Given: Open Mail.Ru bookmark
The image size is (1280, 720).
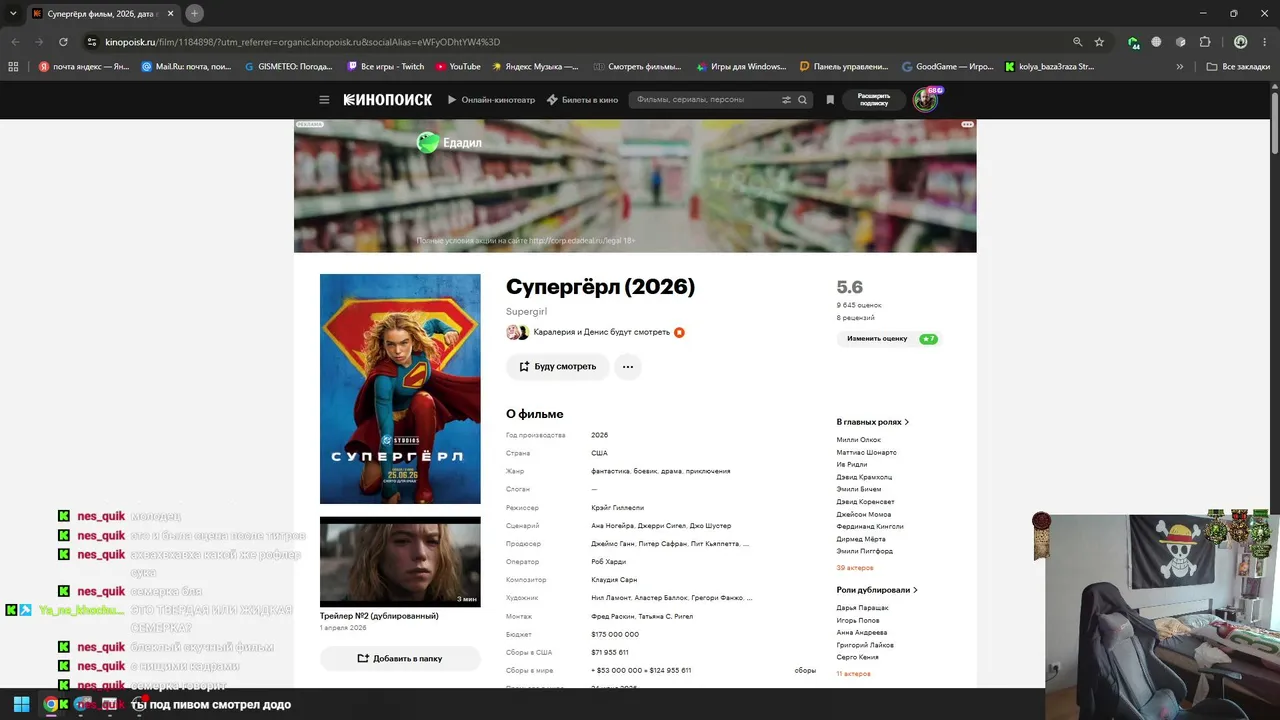Looking at the screenshot, I should tap(186, 67).
